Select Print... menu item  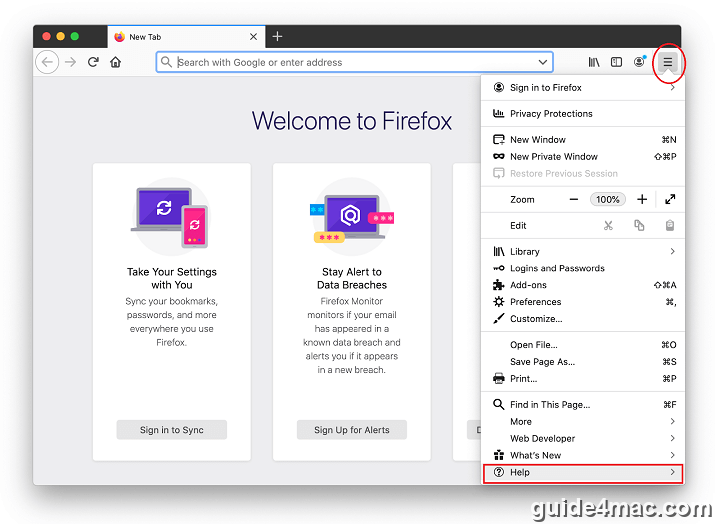tap(583, 379)
